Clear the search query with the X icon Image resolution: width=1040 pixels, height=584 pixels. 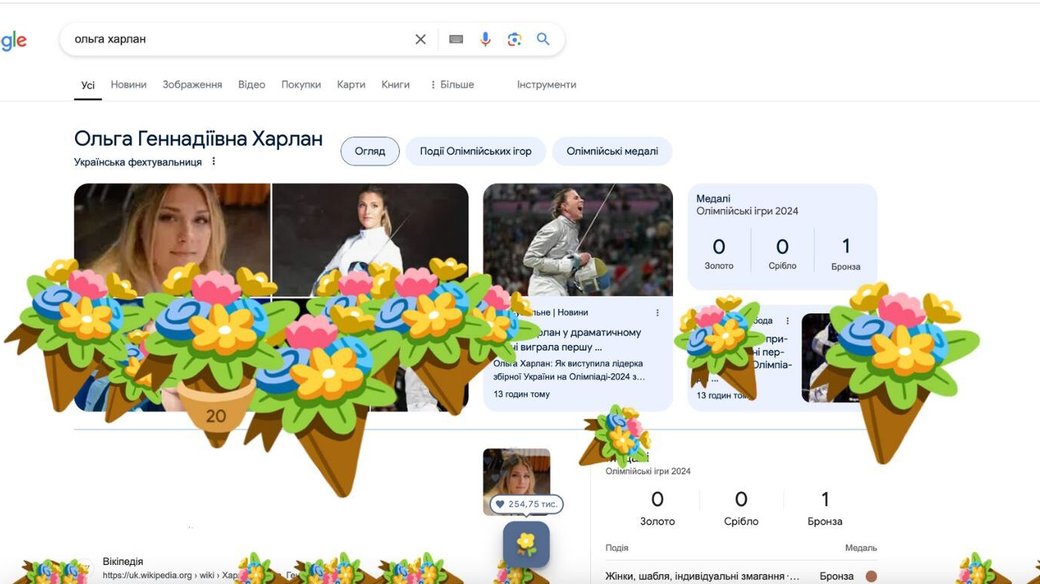(x=420, y=39)
